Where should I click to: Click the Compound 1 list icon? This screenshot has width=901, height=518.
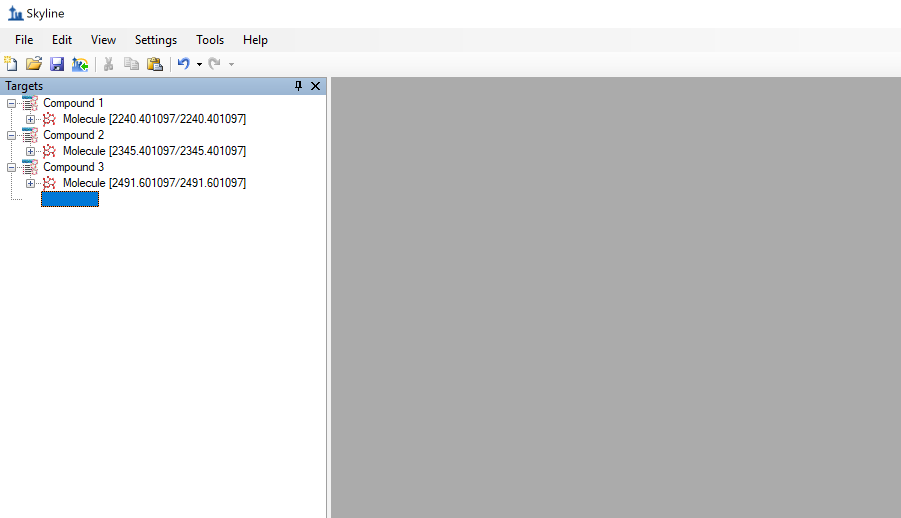[x=30, y=103]
